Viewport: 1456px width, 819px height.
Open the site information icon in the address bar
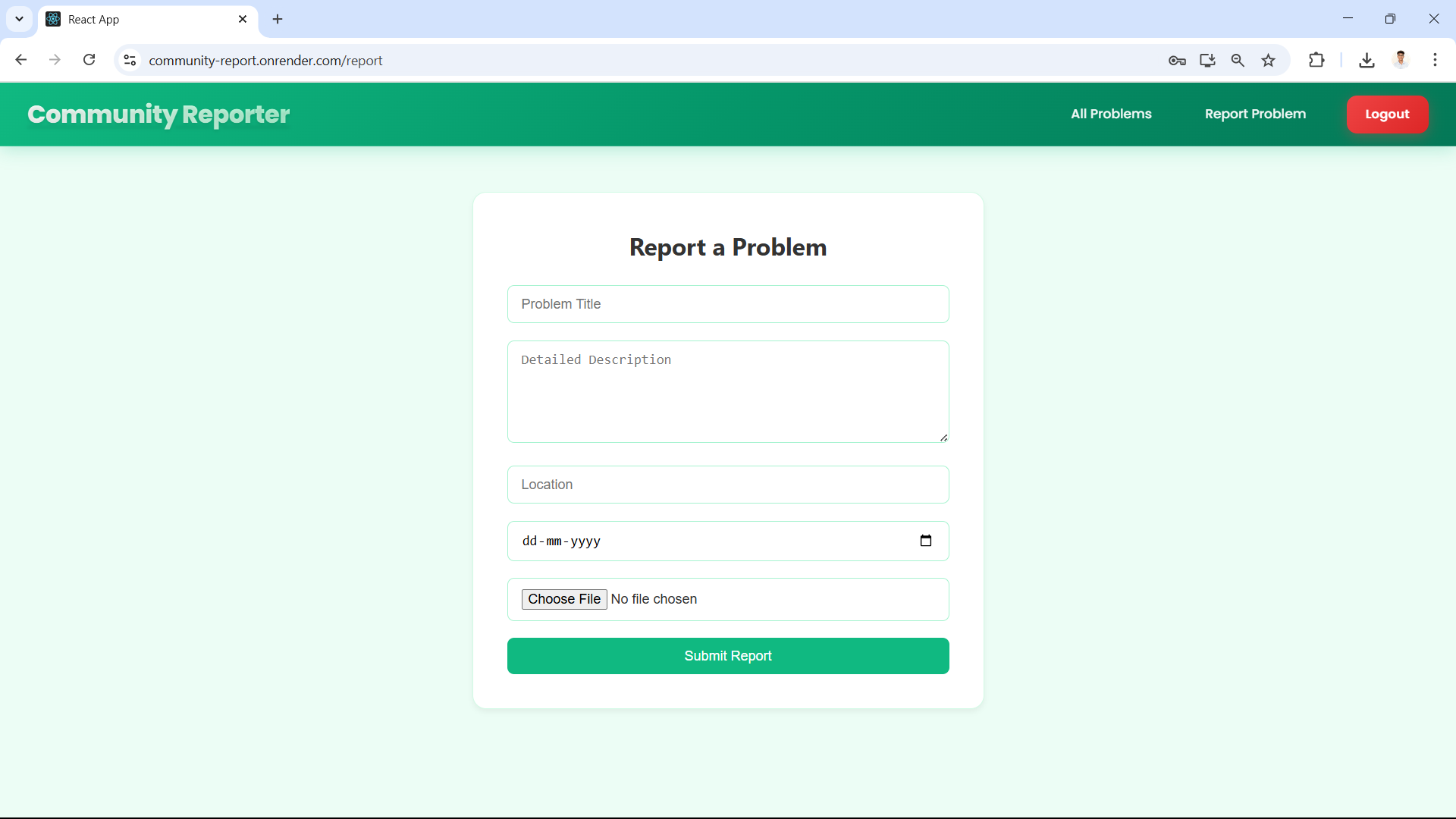130,60
